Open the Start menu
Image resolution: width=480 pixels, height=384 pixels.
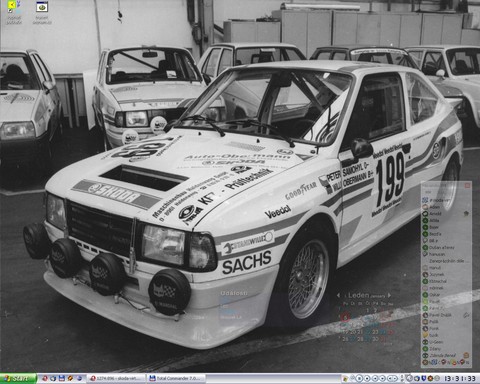(x=18, y=378)
